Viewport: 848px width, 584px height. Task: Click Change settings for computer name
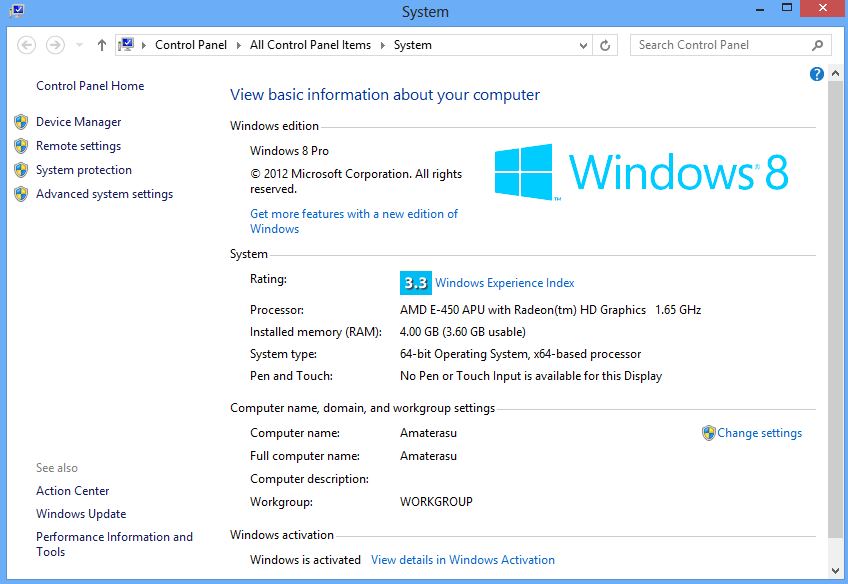(759, 433)
